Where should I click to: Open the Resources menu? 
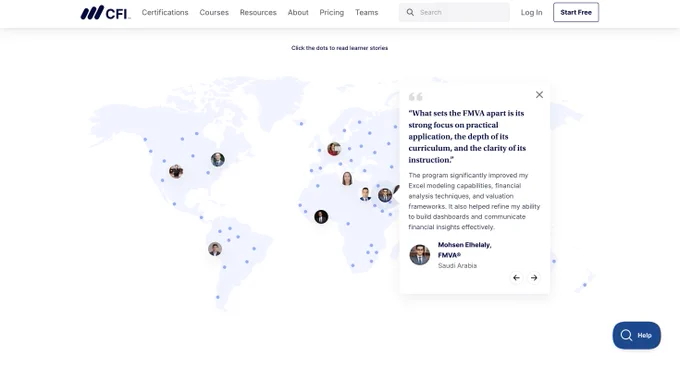(x=258, y=13)
